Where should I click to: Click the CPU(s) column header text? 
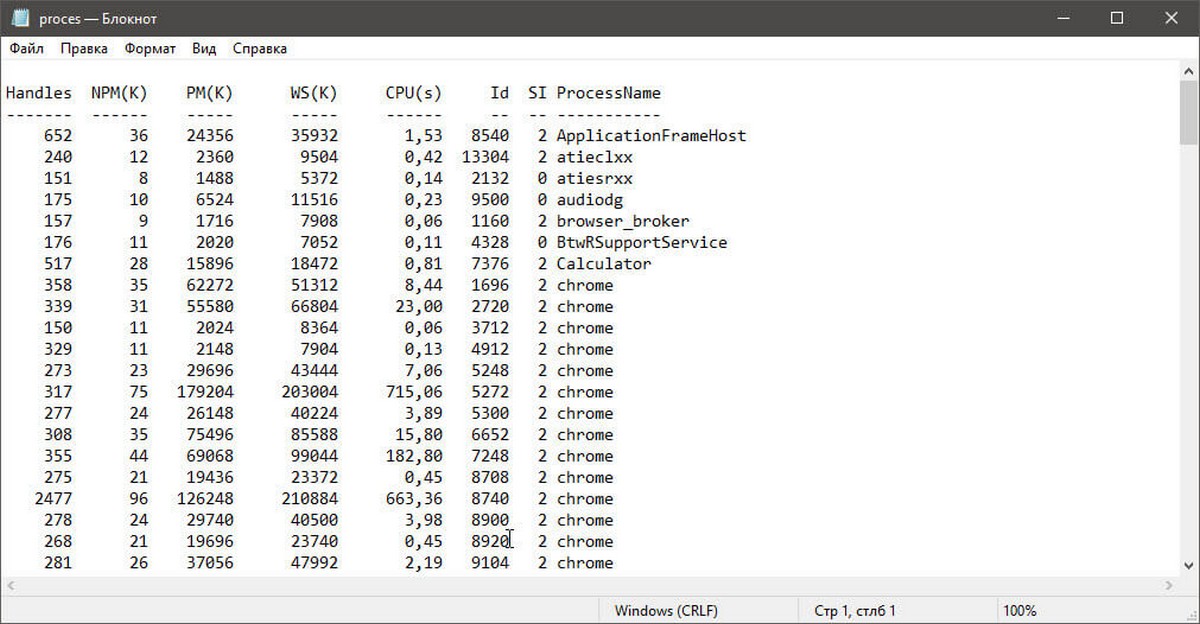point(414,93)
